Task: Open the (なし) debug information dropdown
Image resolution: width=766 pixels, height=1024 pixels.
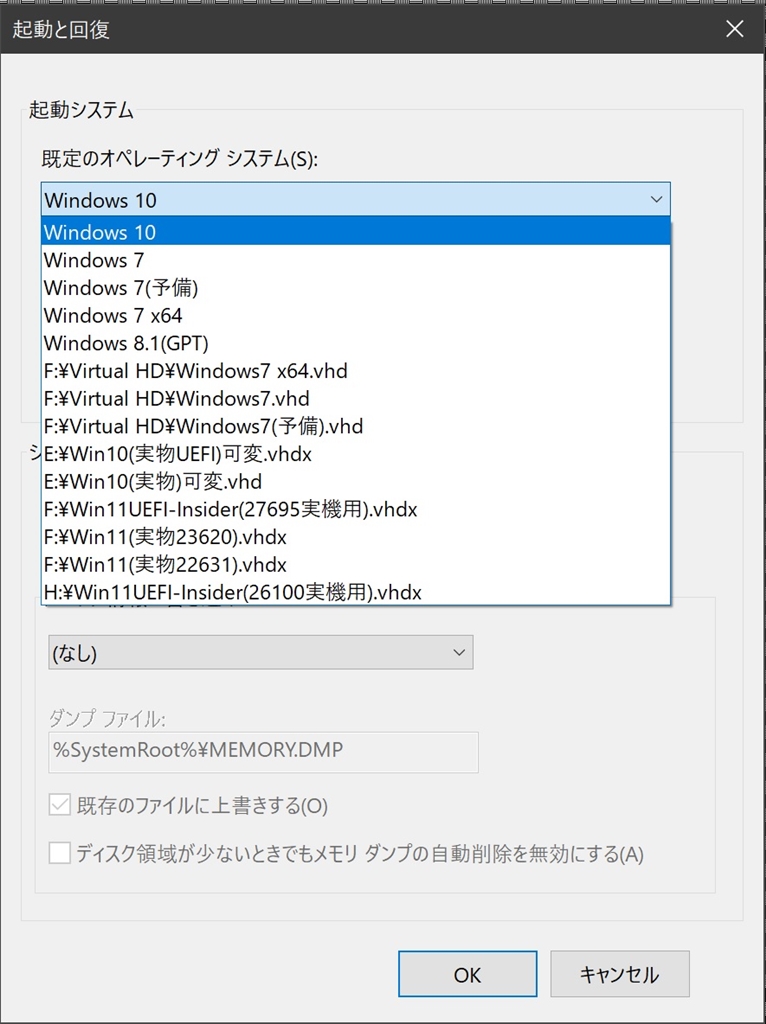Action: [261, 652]
